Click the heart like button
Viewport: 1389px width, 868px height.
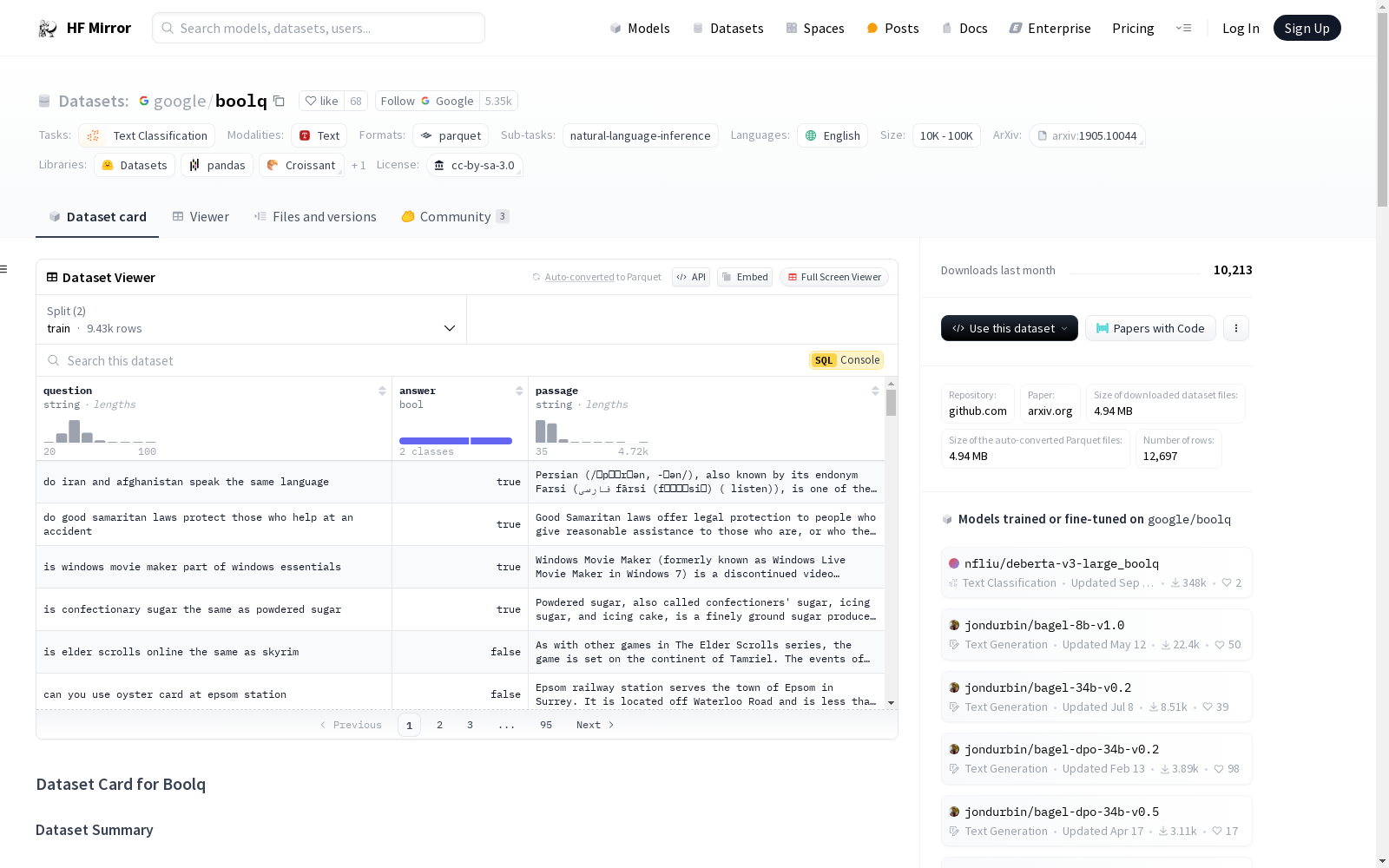pyautogui.click(x=321, y=101)
